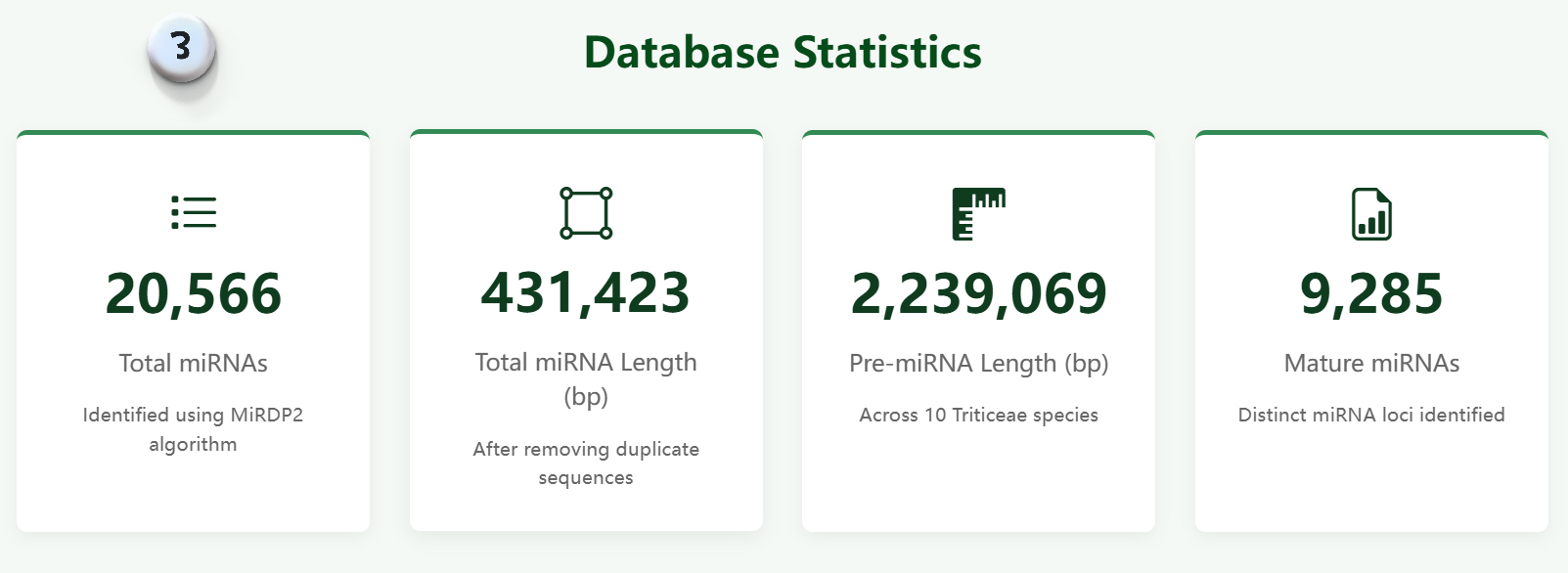The image size is (1568, 573).
Task: Click 'After removing duplicate sequences' description
Action: (586, 463)
